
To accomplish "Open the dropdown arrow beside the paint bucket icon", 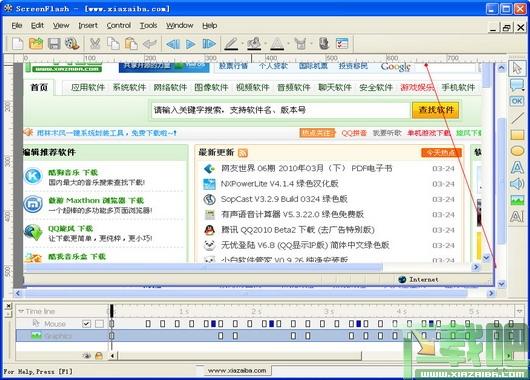I will [265, 44].
